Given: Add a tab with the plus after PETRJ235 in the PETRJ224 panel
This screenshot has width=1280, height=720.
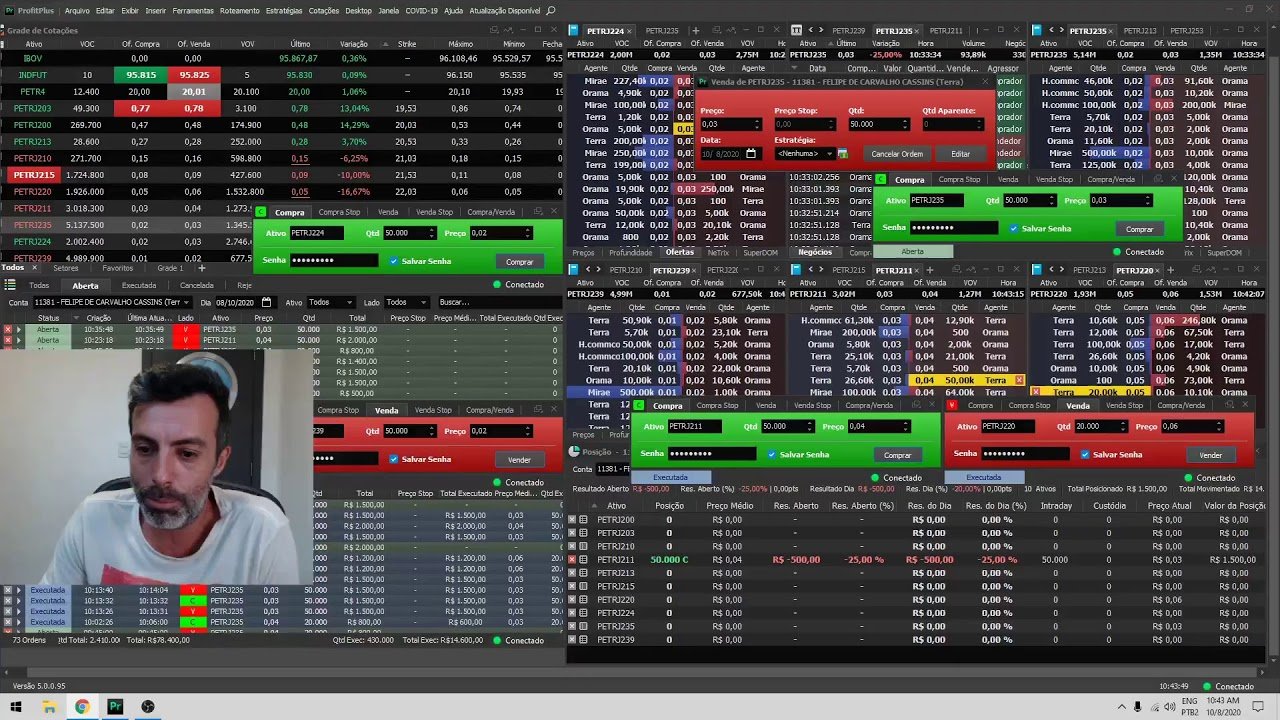Looking at the screenshot, I should point(695,31).
